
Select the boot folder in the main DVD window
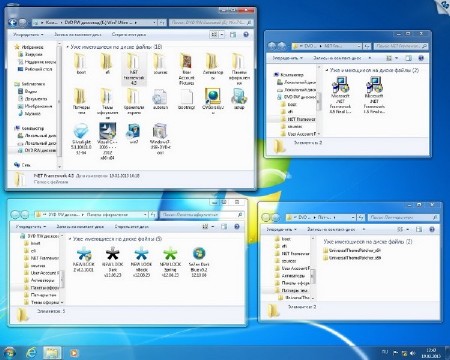(x=81, y=64)
